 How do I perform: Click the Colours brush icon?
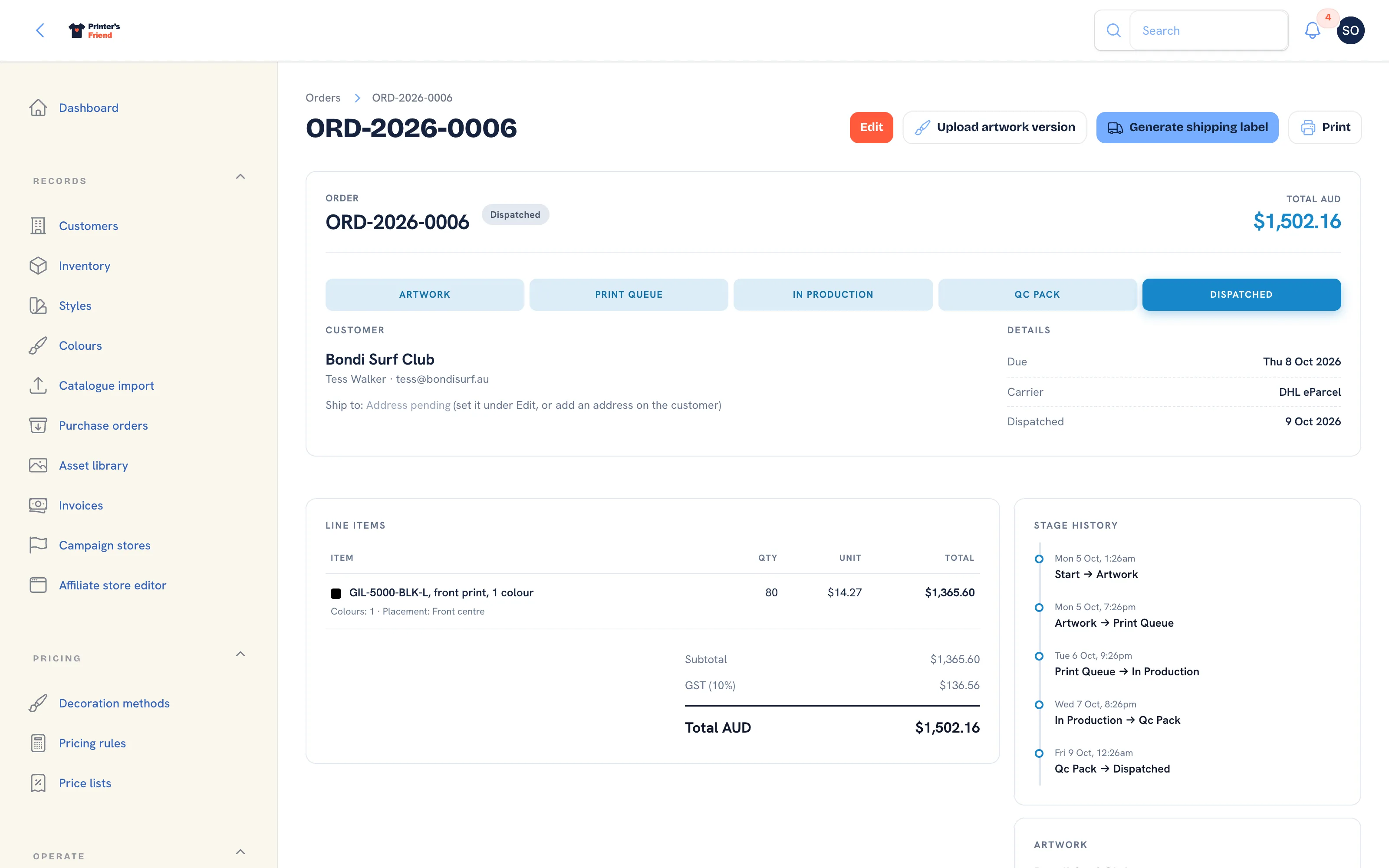38,345
